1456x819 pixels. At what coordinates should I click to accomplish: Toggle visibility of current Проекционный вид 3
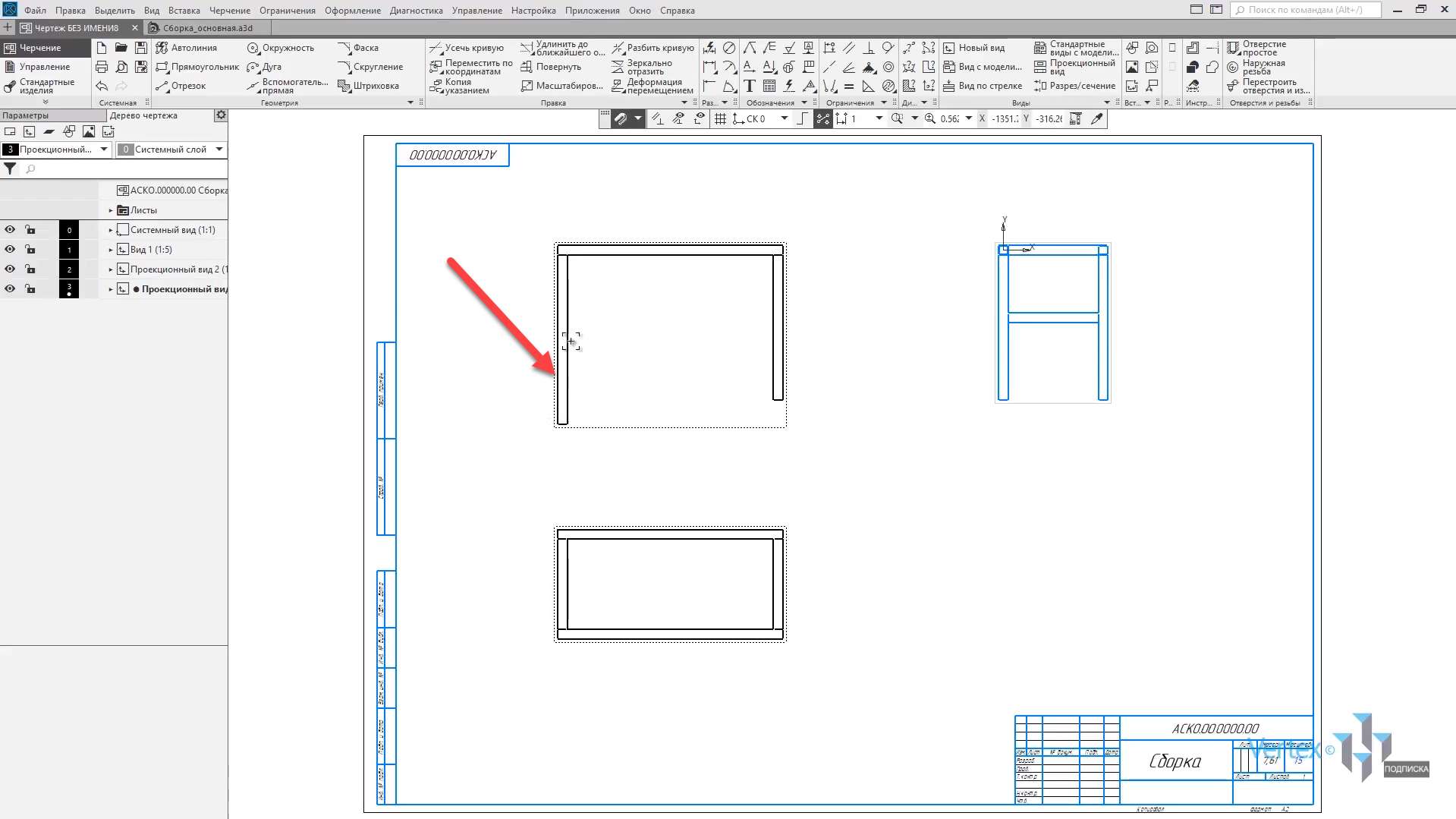click(10, 289)
